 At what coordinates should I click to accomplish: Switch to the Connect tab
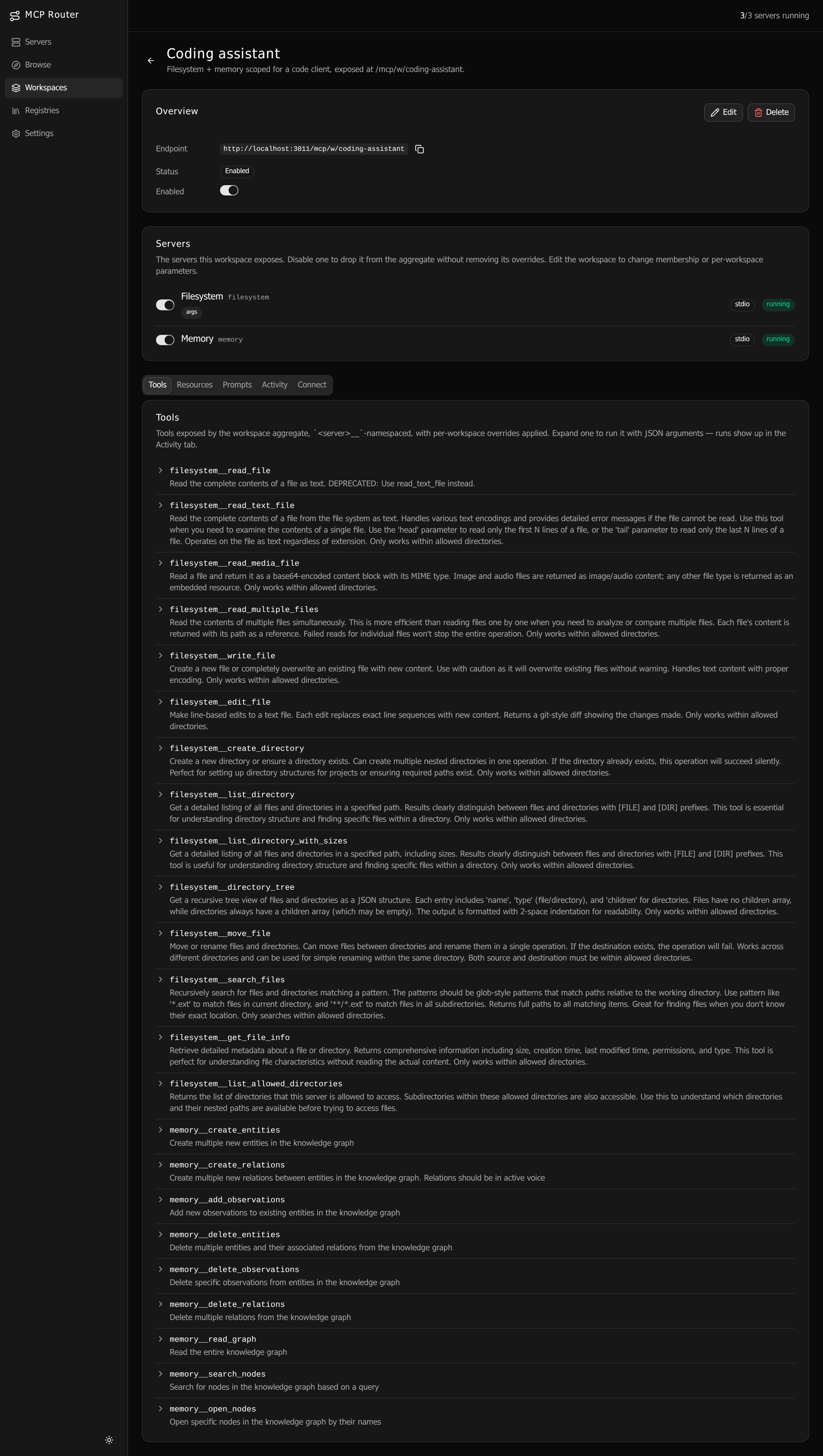point(312,385)
